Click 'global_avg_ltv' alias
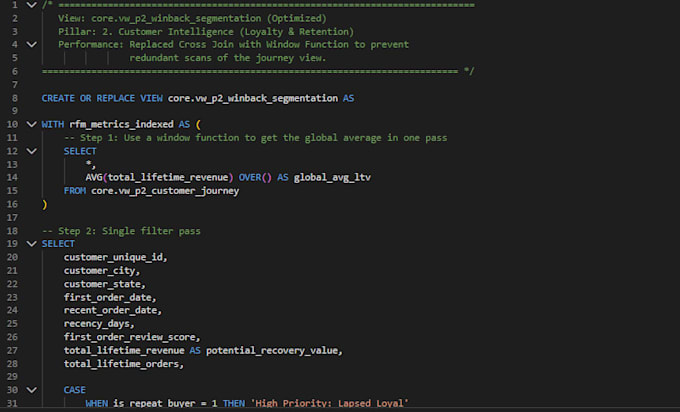 332,178
